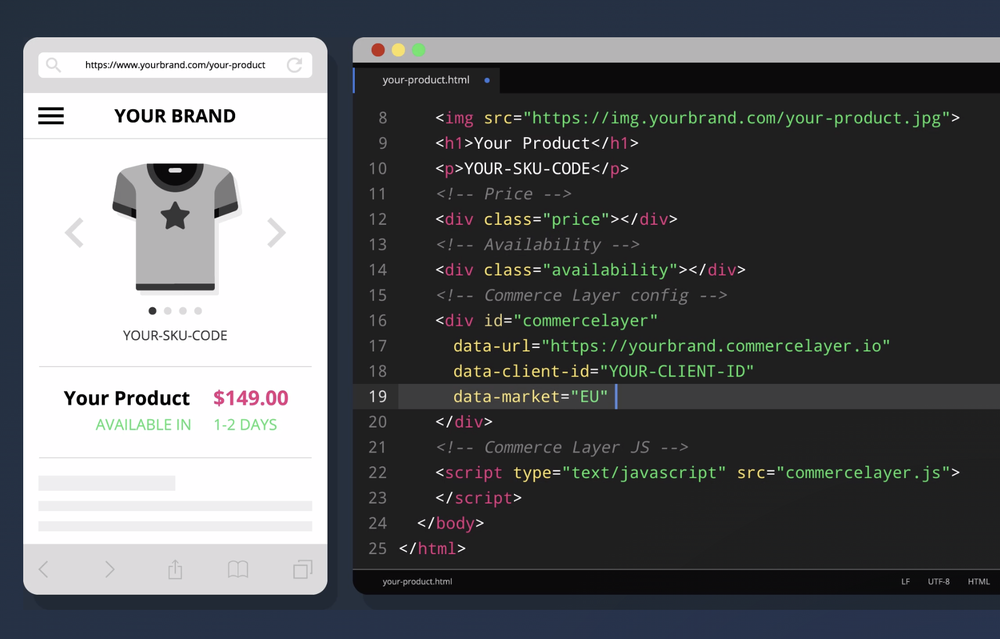Show previous product image with left chevron

73,232
